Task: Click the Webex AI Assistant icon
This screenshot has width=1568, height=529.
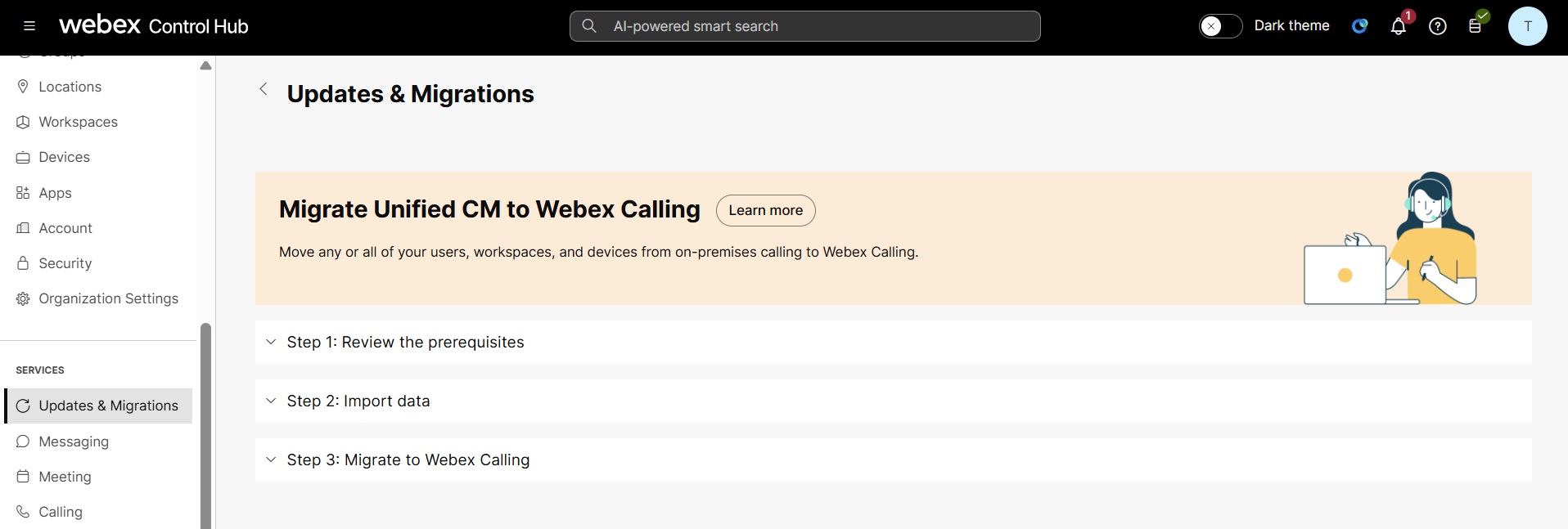Action: [1360, 26]
